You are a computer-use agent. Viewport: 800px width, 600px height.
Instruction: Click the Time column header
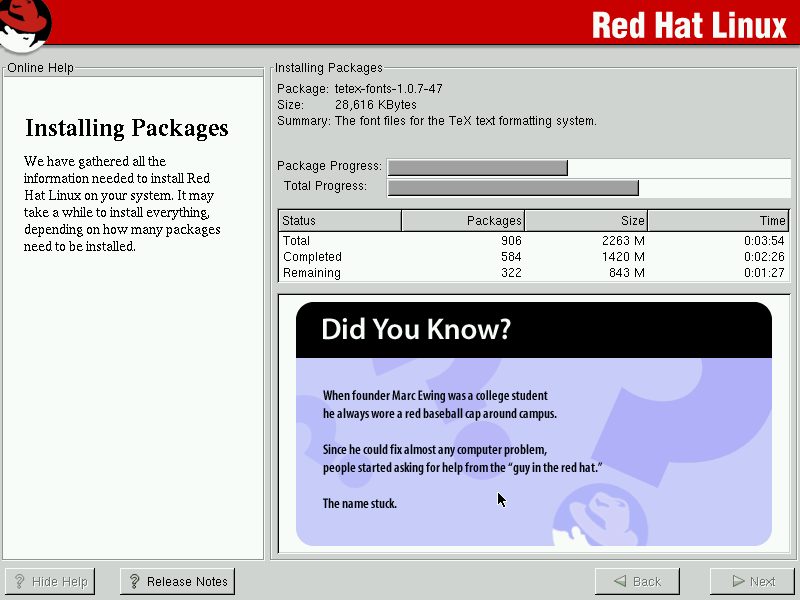point(718,220)
